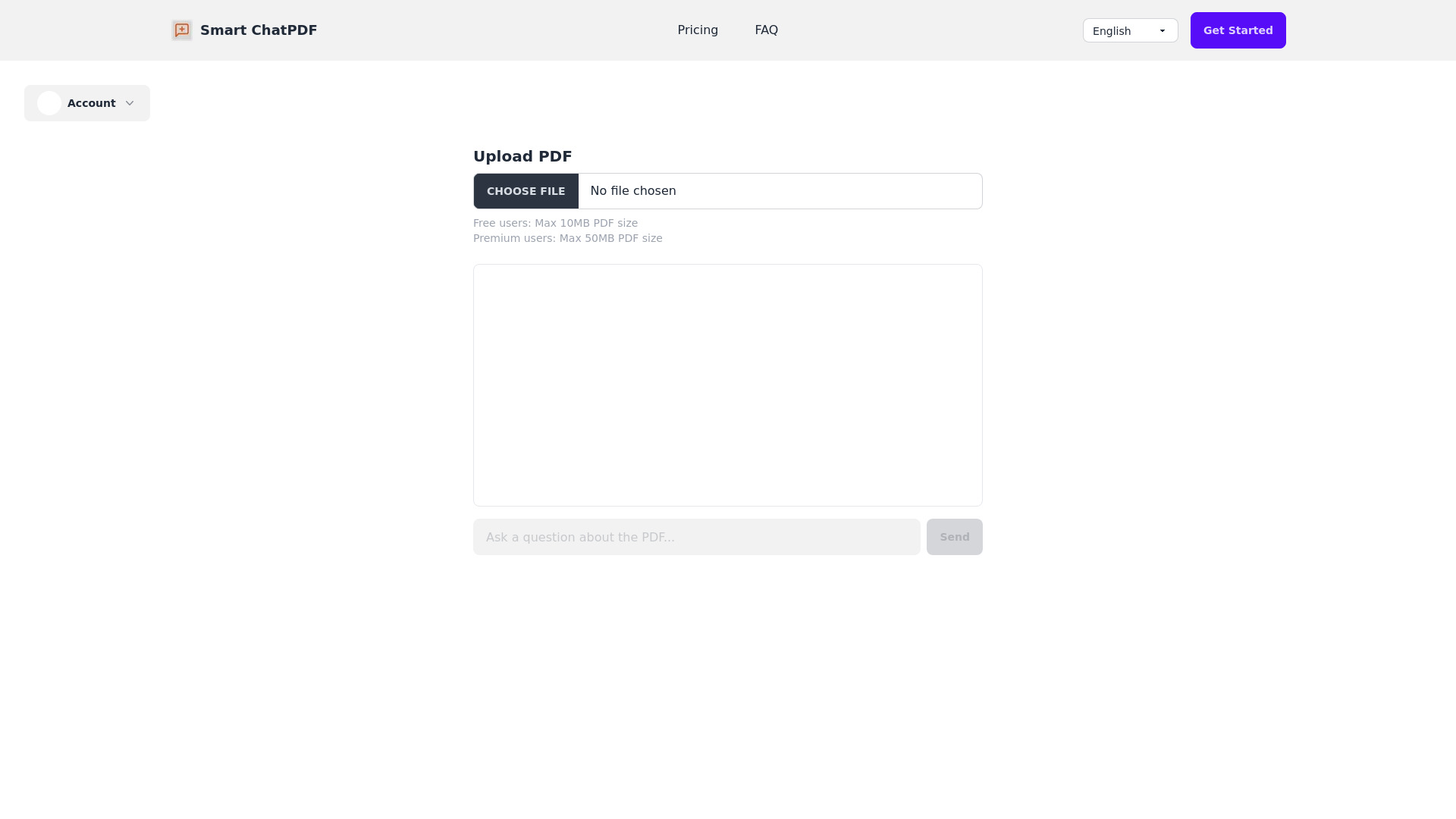Click the Ask a question input field
The image size is (1456, 819).
pos(696,537)
